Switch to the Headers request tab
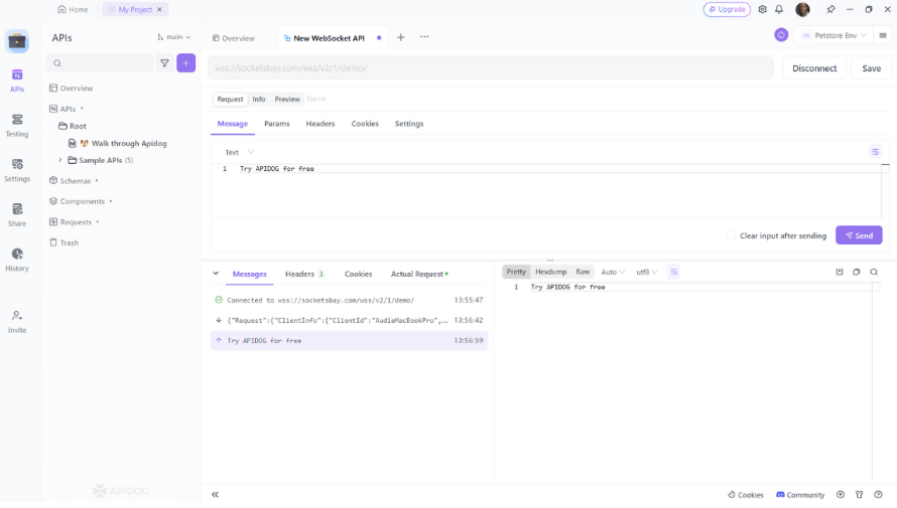897x508 pixels. [320, 124]
